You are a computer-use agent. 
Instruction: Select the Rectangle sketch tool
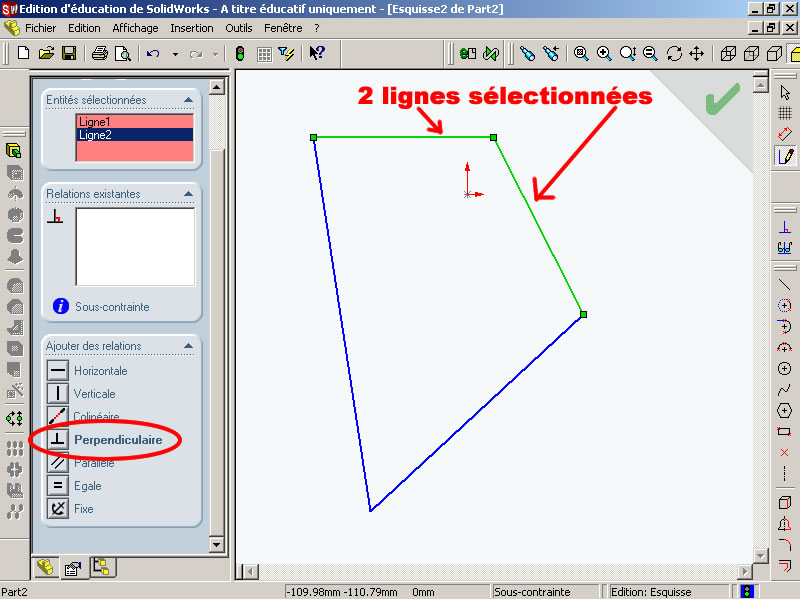pyautogui.click(x=785, y=432)
